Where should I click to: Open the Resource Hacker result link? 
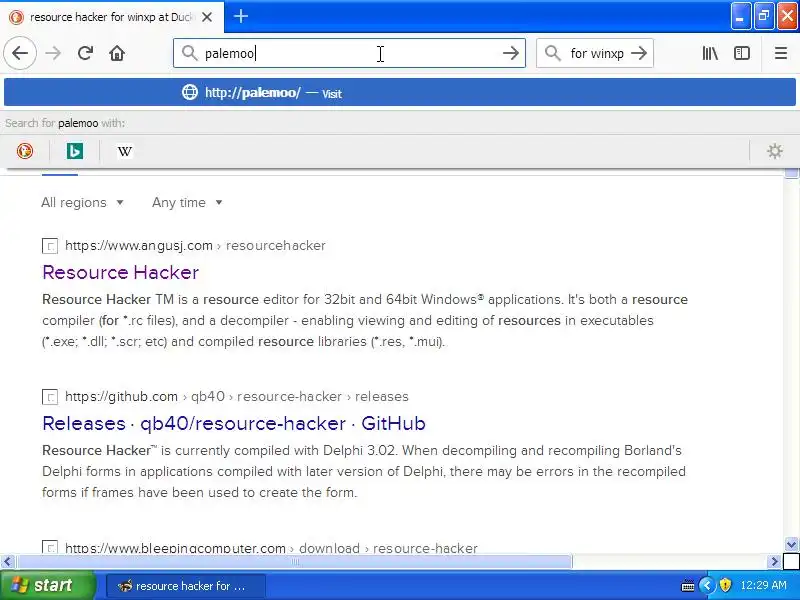click(x=120, y=272)
